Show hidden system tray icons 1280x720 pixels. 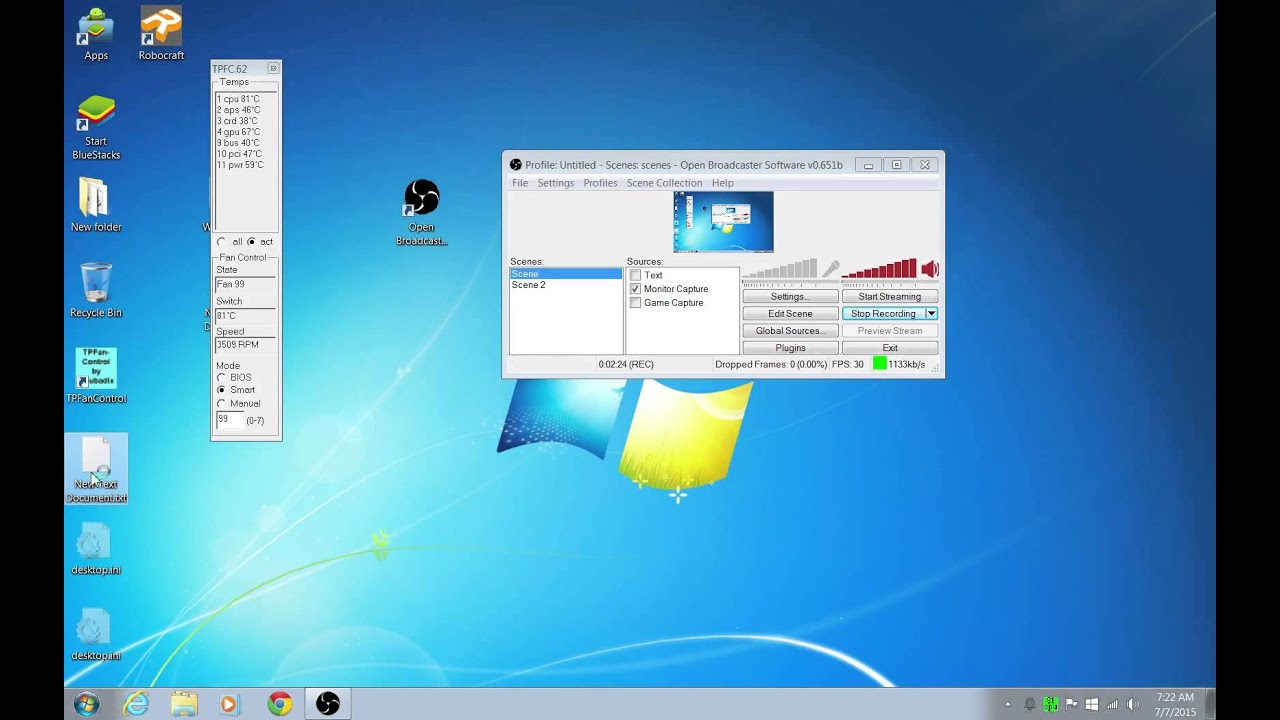[x=1008, y=704]
